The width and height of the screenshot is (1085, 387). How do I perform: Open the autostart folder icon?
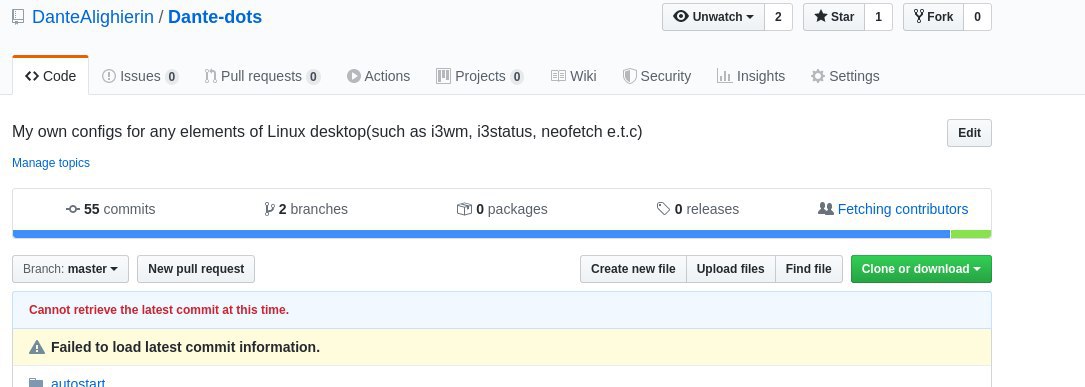tap(36, 382)
